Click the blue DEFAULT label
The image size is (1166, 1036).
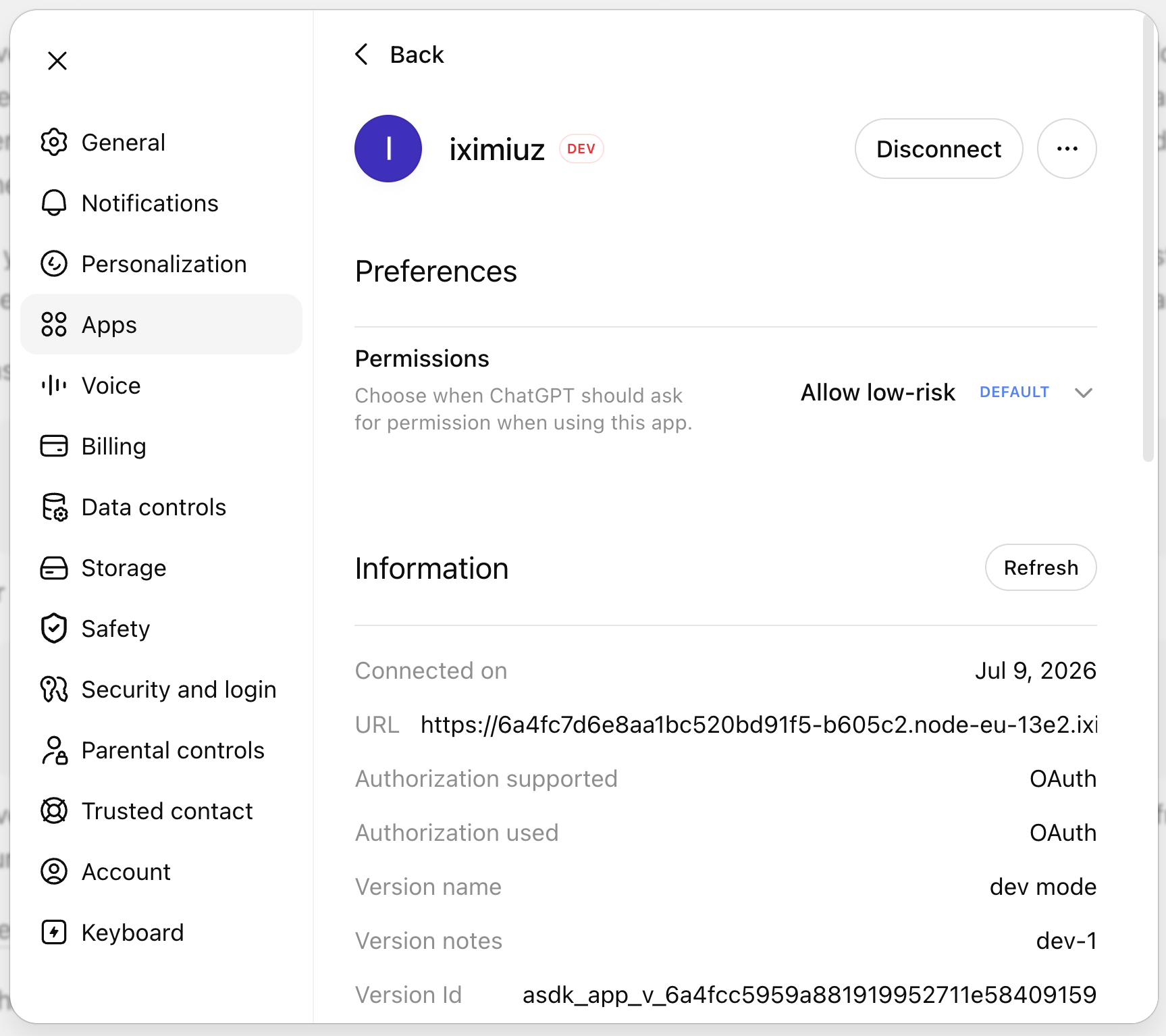pos(1014,392)
